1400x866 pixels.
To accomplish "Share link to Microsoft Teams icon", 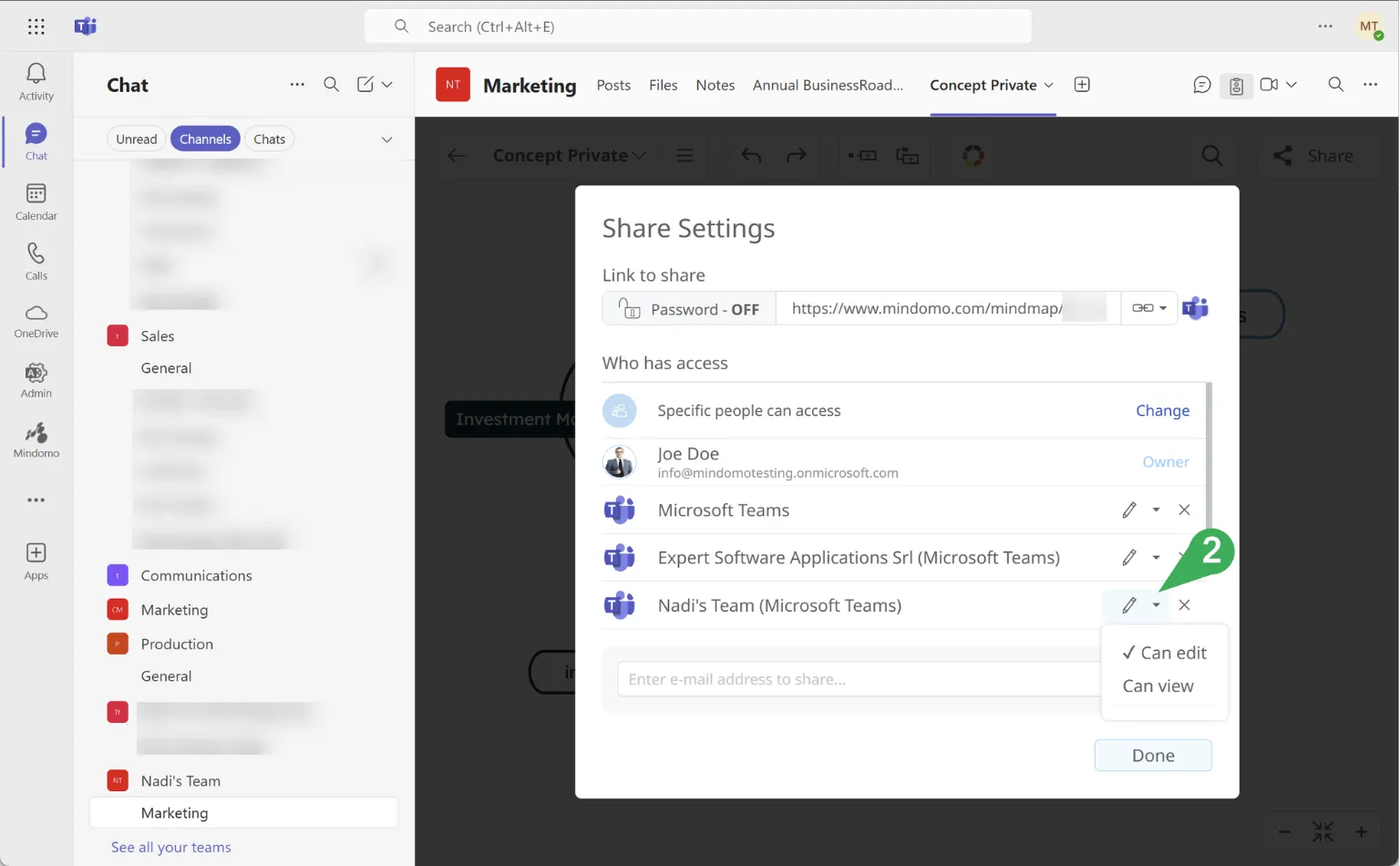I will 1195,308.
